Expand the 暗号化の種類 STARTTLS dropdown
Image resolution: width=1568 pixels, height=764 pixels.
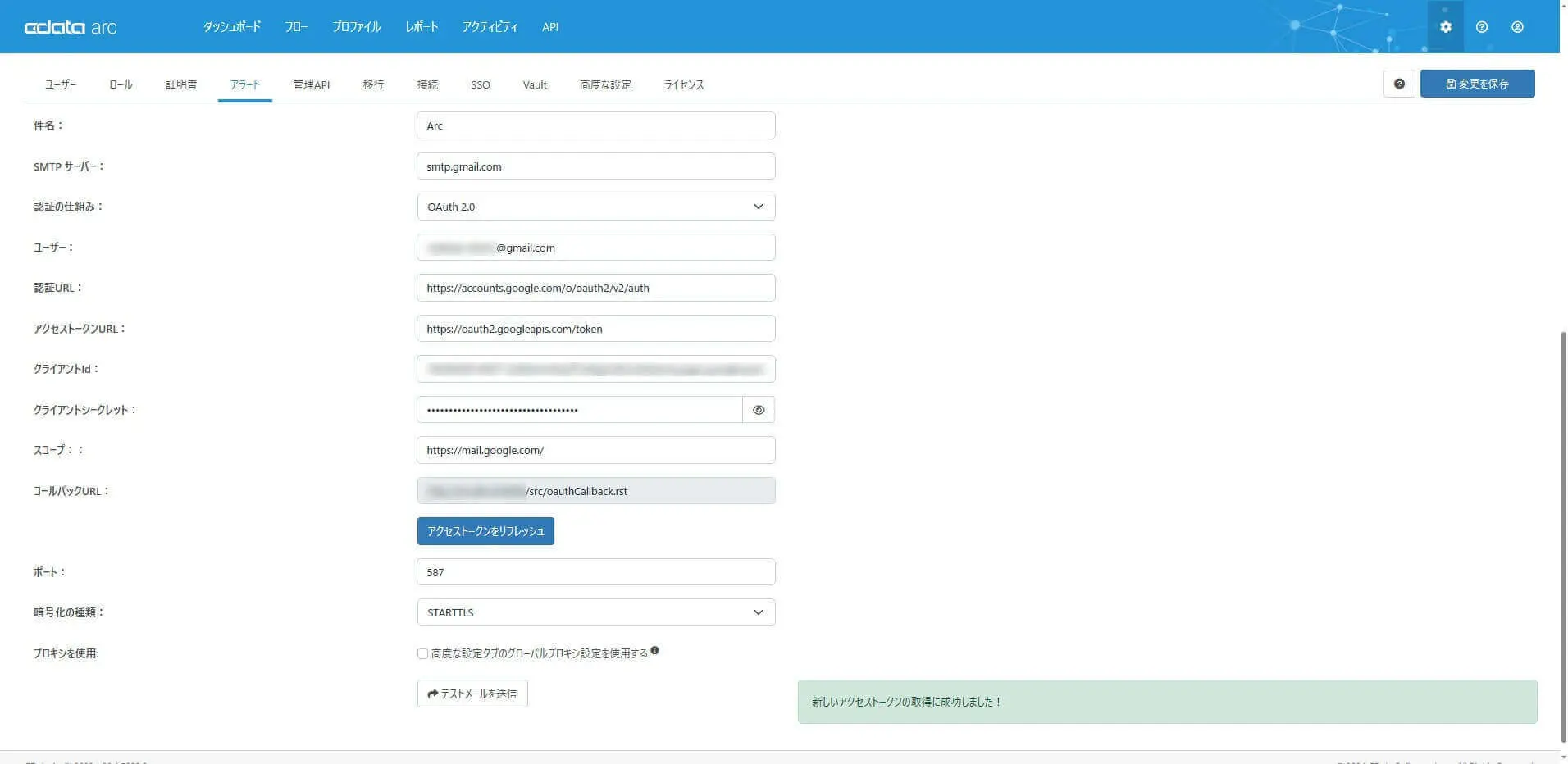coord(596,612)
